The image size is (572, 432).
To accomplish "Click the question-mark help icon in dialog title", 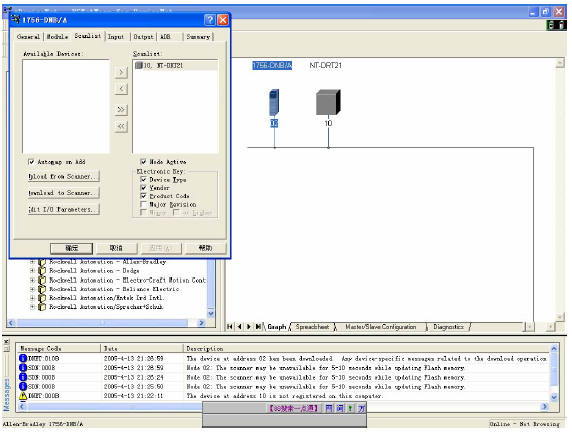I will 210,20.
